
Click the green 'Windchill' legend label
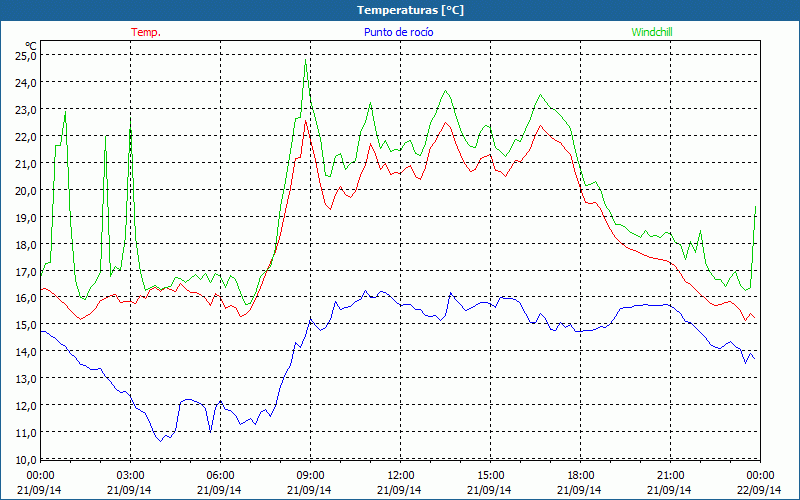pyautogui.click(x=652, y=32)
